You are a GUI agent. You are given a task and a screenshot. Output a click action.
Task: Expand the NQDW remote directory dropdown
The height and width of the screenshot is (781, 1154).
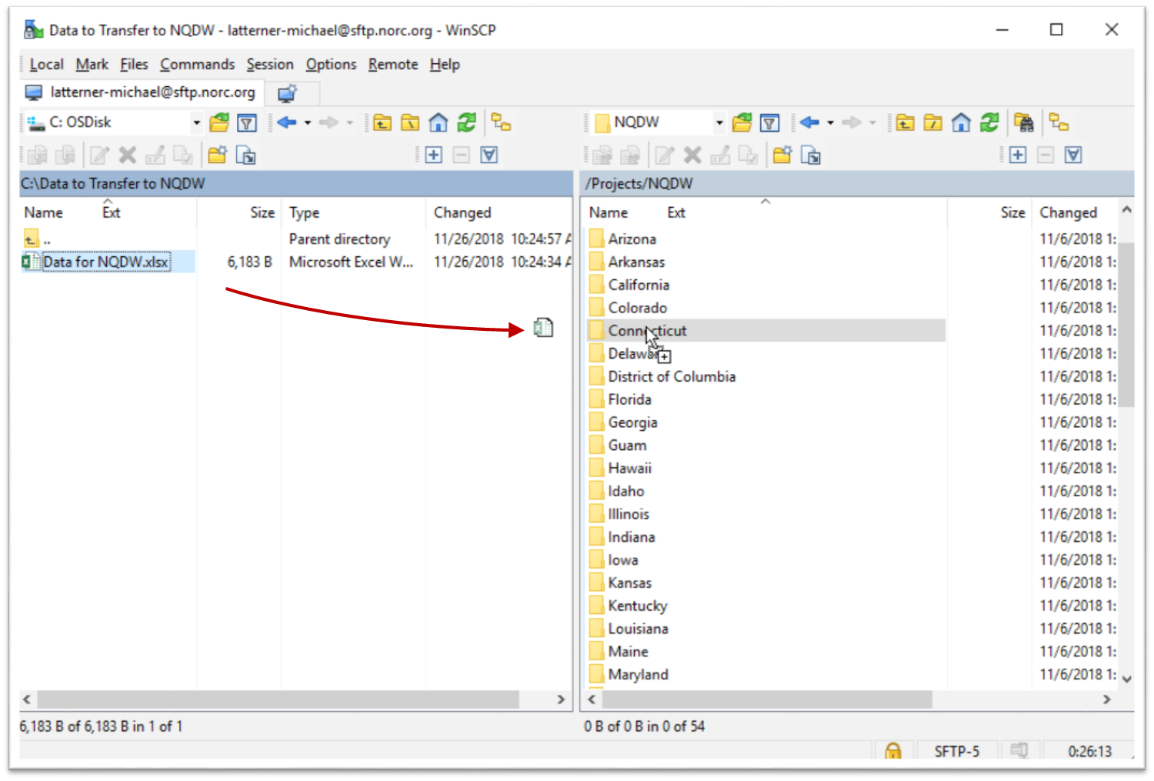coord(718,123)
